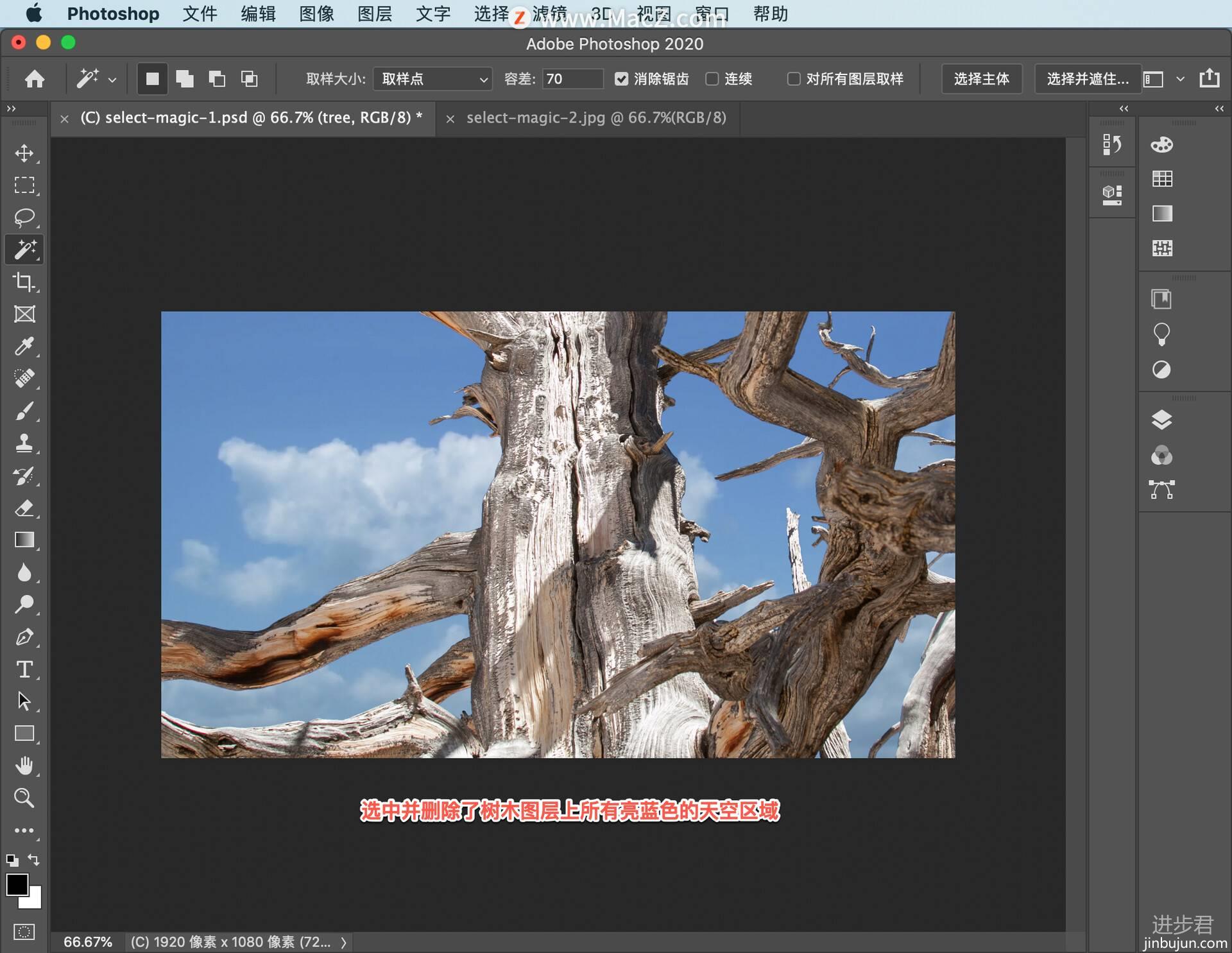Open the 文件 menu

pyautogui.click(x=200, y=13)
